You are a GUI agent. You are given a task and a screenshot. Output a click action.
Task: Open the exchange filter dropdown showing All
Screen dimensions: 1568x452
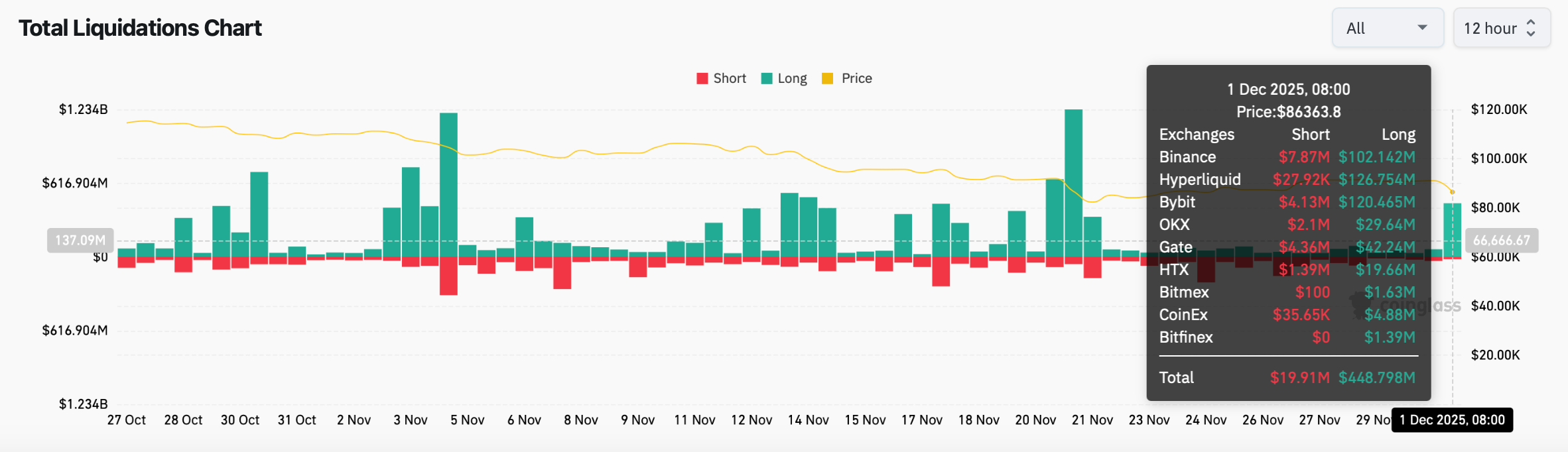(x=1388, y=28)
